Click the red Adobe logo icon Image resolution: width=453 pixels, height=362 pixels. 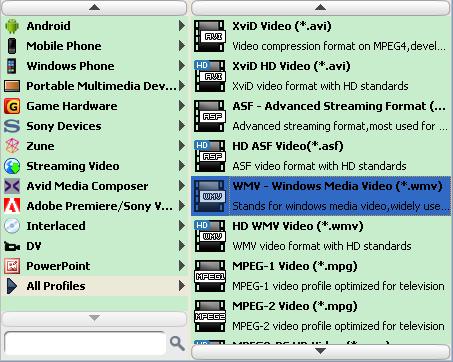(12, 206)
